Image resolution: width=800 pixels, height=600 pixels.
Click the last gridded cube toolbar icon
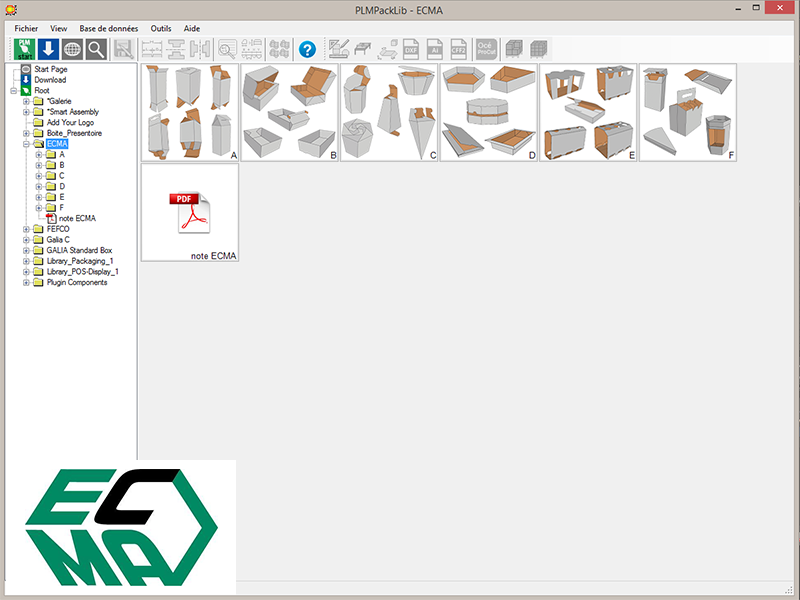coord(538,49)
